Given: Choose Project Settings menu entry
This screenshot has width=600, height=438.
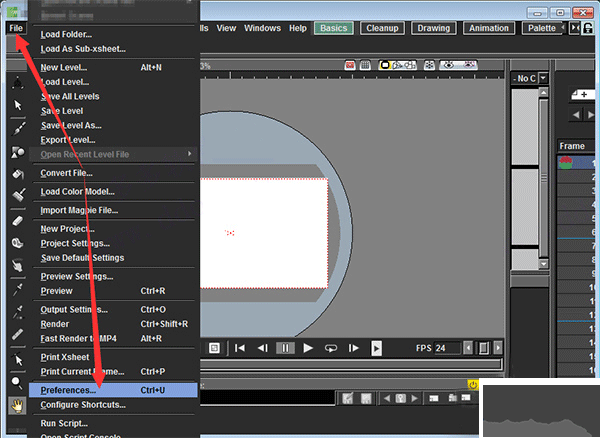Looking at the screenshot, I should click(x=75, y=243).
